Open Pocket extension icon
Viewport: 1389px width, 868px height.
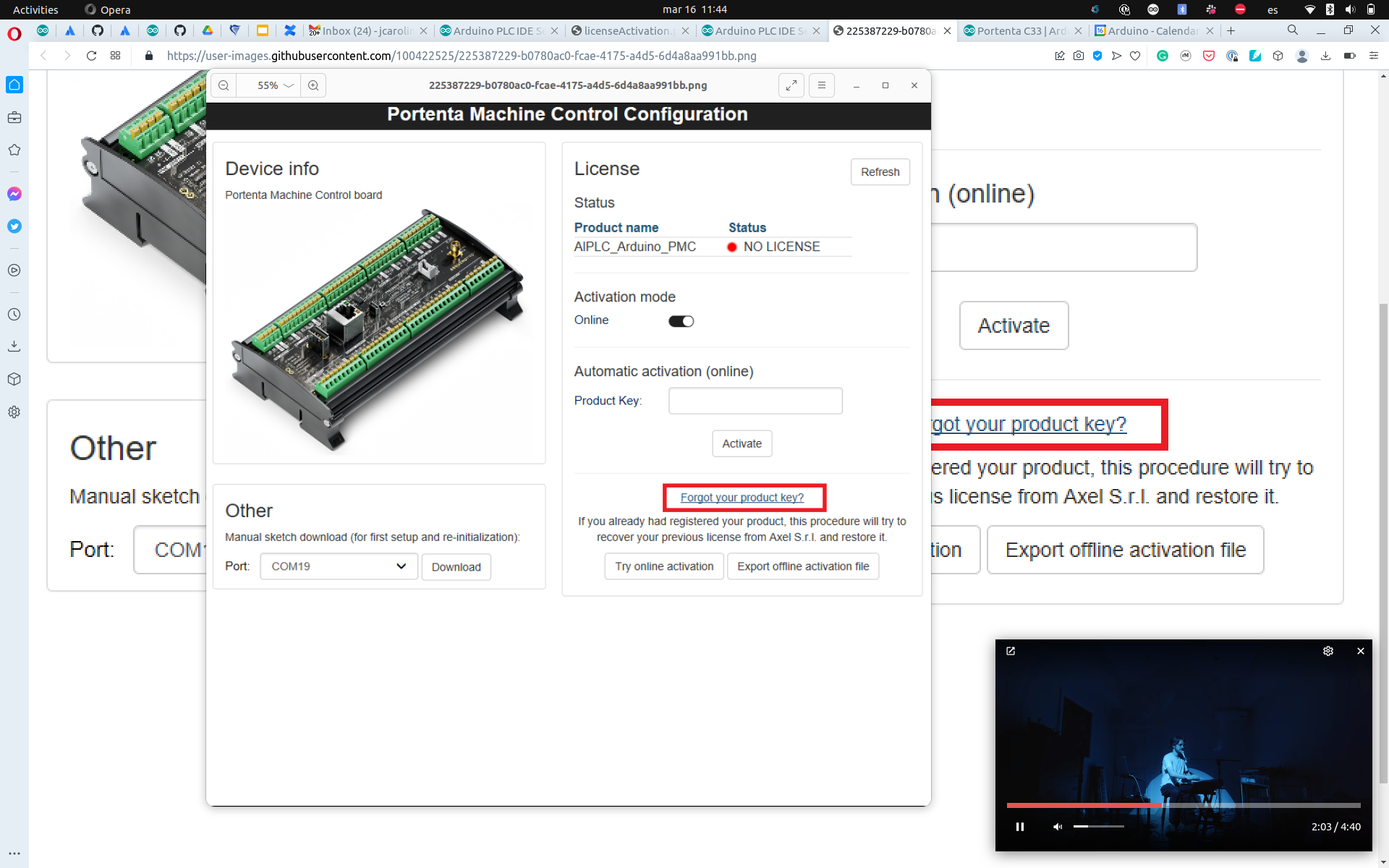pos(1209,56)
